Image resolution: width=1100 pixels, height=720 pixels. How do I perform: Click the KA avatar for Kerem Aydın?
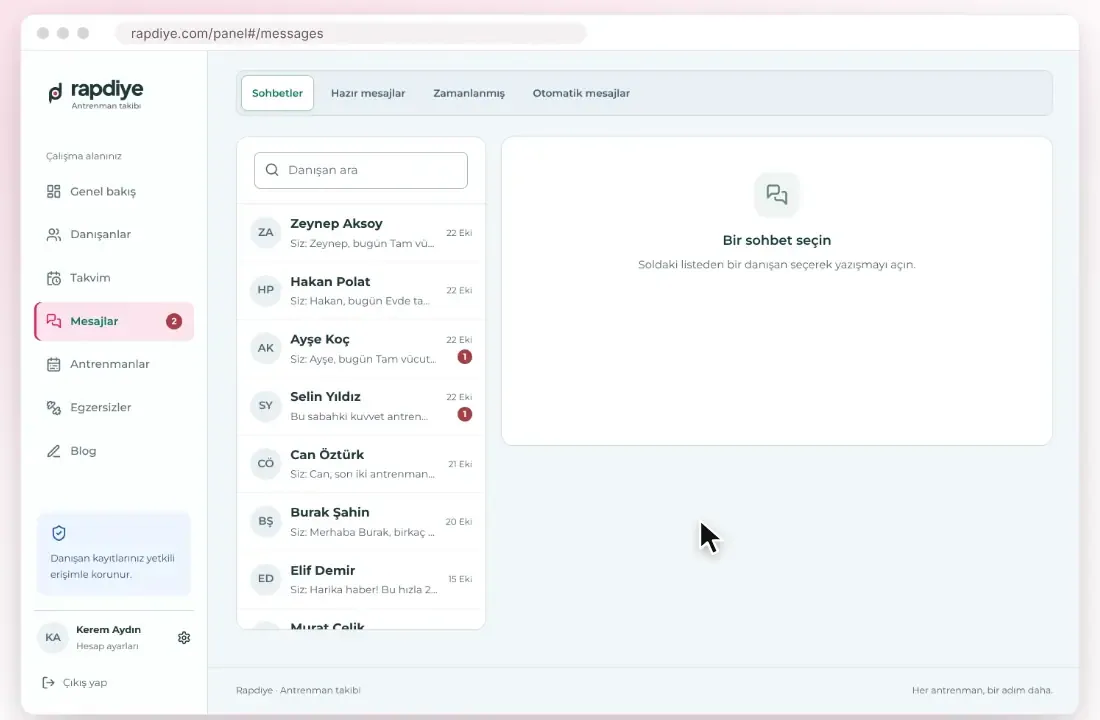click(x=53, y=637)
